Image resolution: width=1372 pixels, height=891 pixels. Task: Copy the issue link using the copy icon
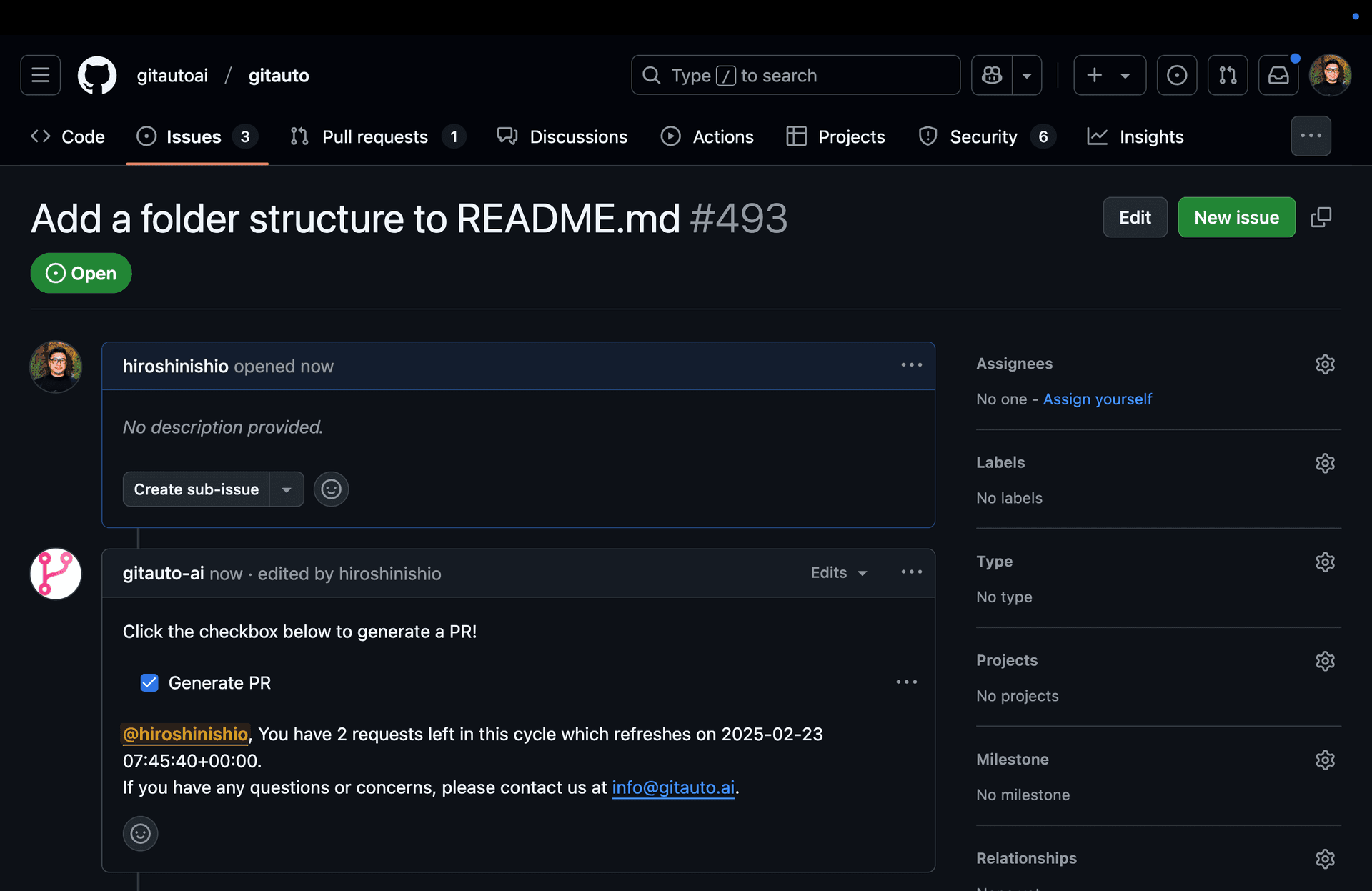[x=1321, y=217]
